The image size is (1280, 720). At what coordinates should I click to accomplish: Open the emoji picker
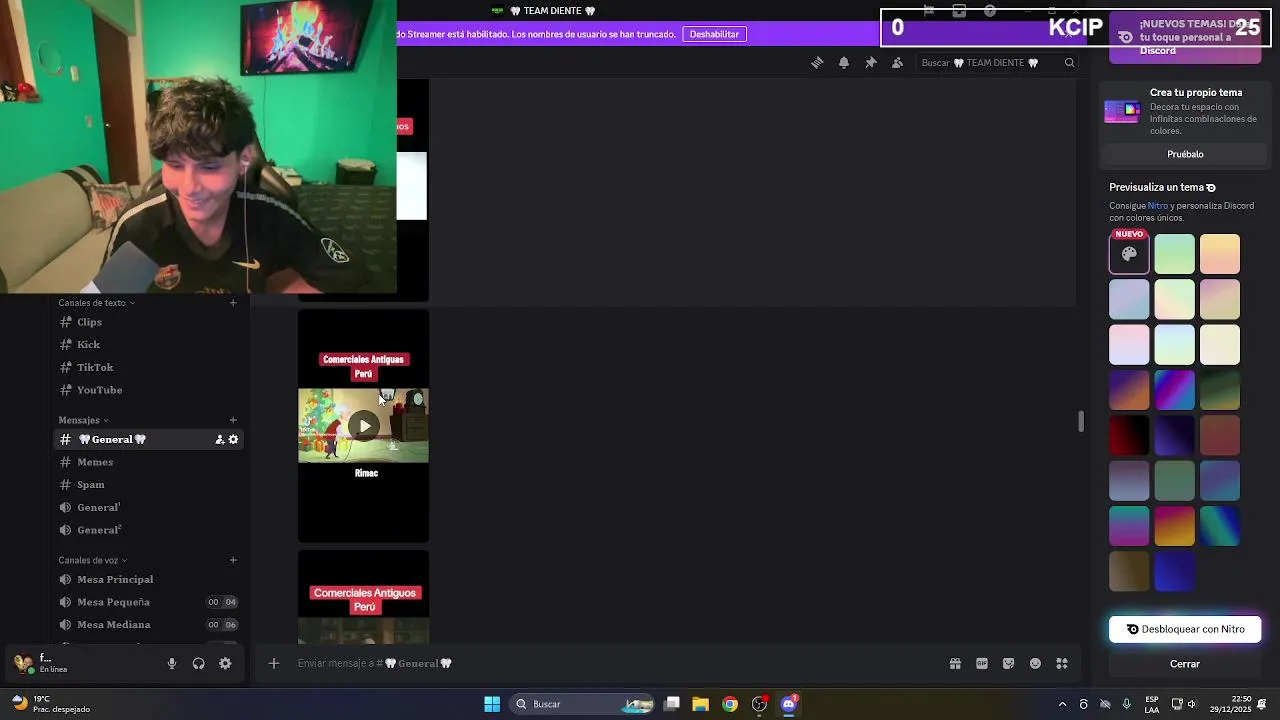pos(1035,663)
